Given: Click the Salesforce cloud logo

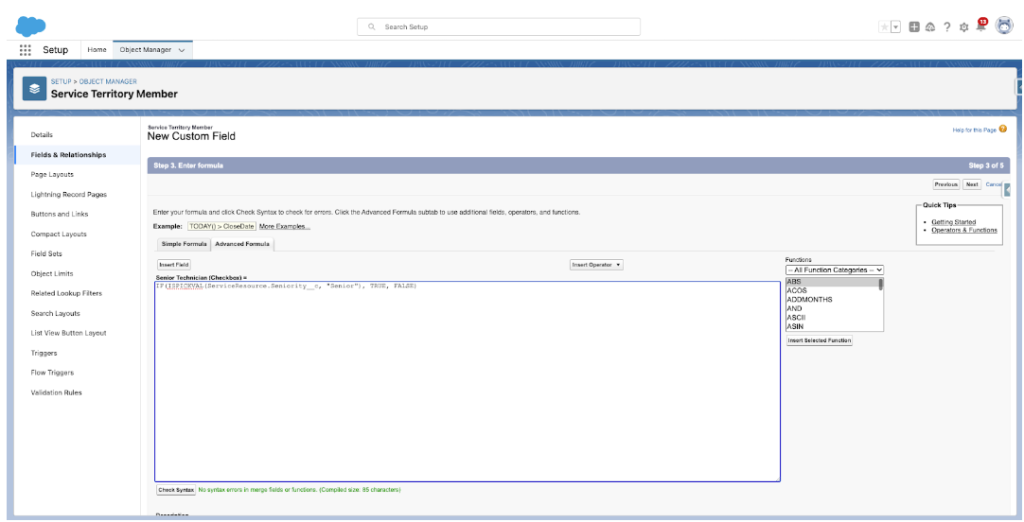Looking at the screenshot, I should (31, 26).
